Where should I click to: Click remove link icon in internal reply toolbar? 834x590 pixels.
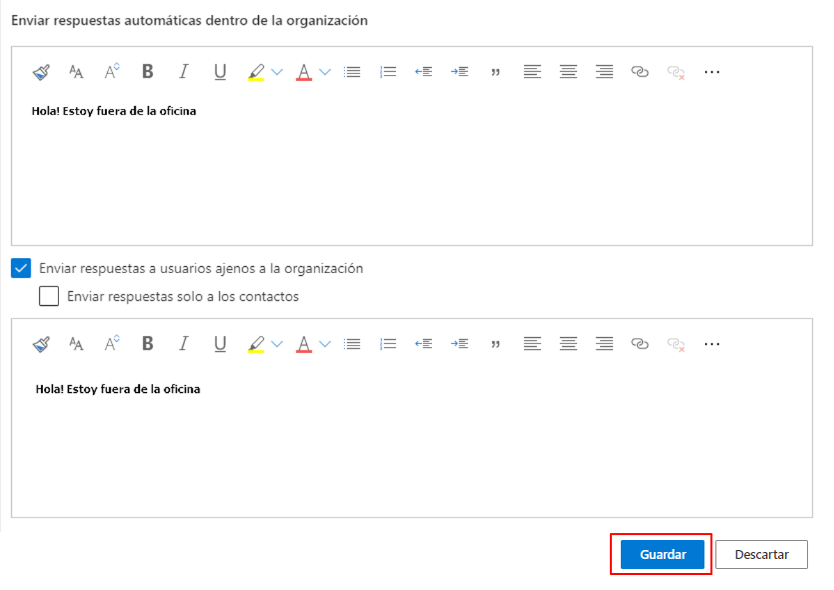[x=676, y=72]
